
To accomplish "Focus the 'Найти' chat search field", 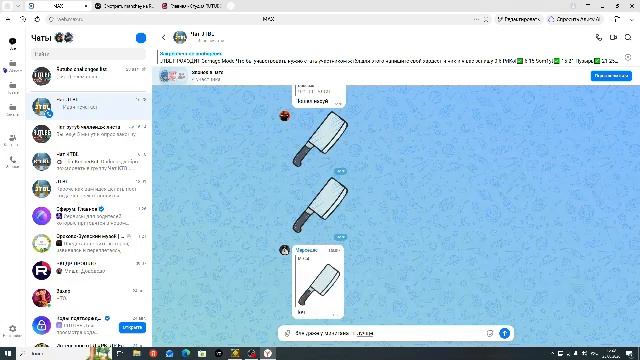I will tap(88, 54).
